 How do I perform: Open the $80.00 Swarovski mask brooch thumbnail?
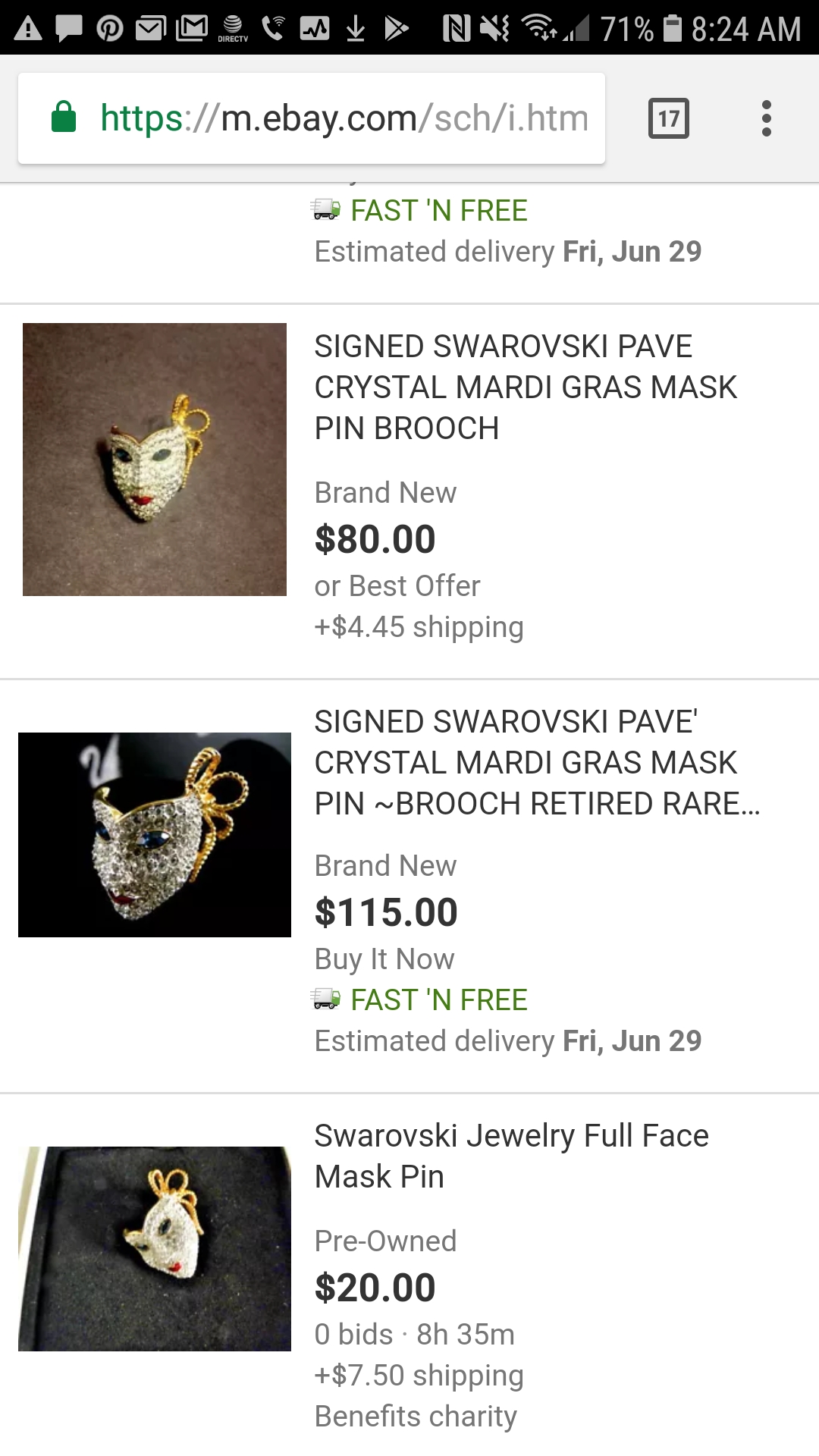click(x=155, y=460)
